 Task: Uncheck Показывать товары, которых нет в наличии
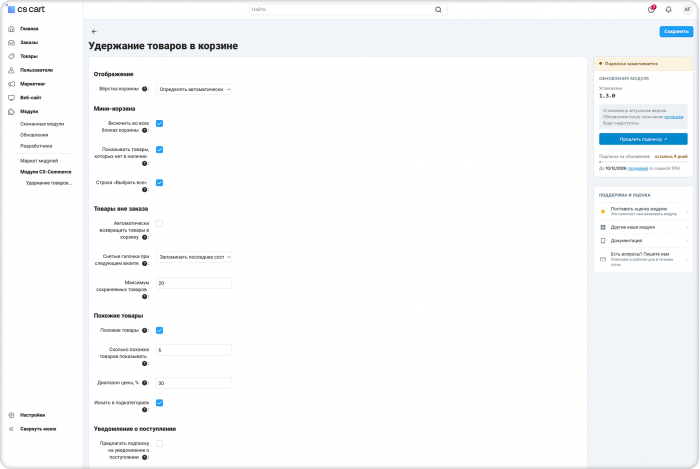(159, 149)
